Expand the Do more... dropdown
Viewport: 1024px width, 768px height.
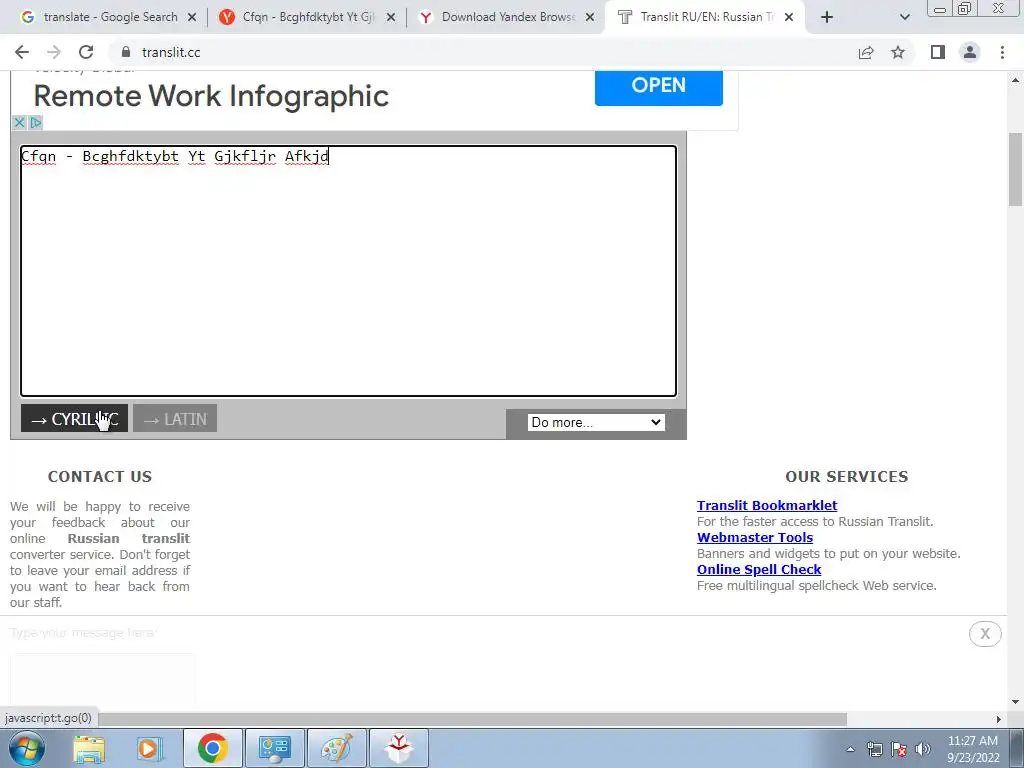596,423
